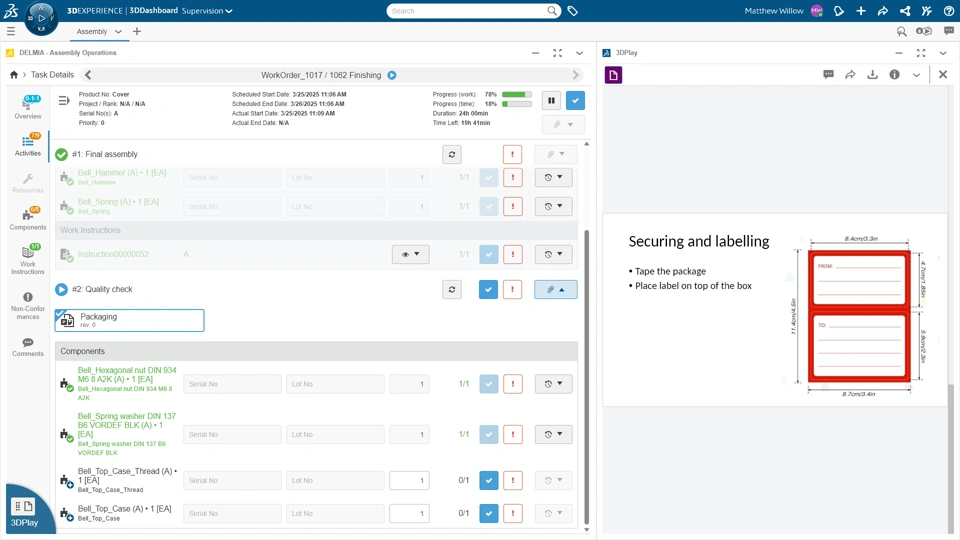
Task: Pause the work order
Action: pos(551,100)
